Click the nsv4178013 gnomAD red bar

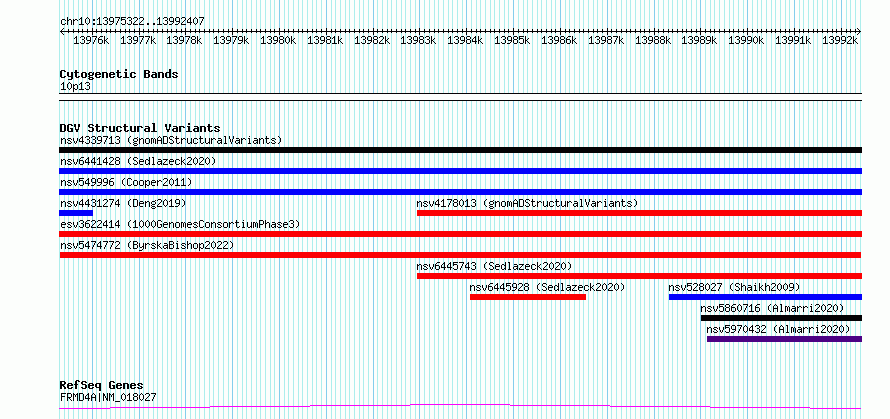(639, 213)
